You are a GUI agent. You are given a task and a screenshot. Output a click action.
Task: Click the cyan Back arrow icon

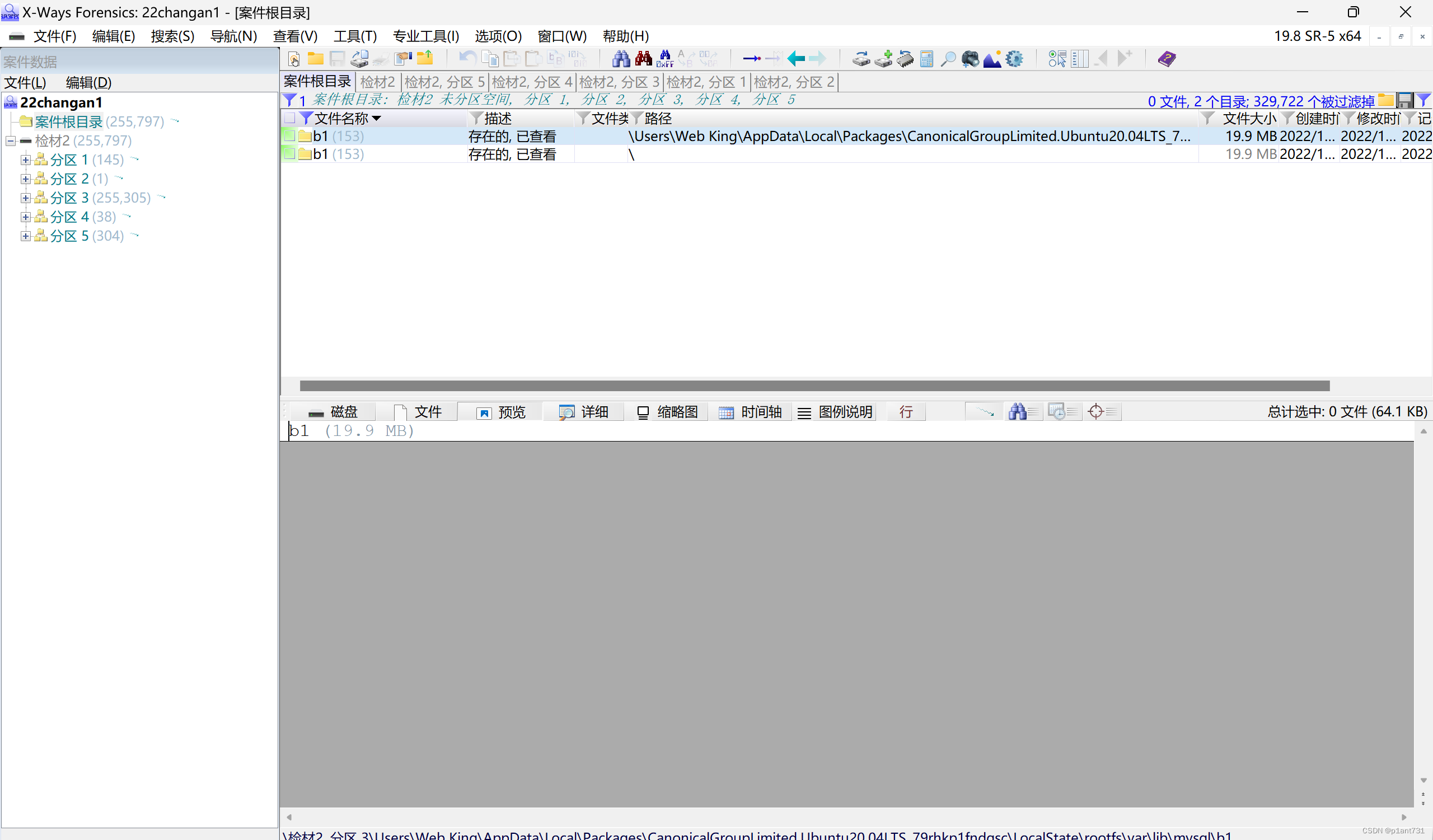click(x=795, y=59)
